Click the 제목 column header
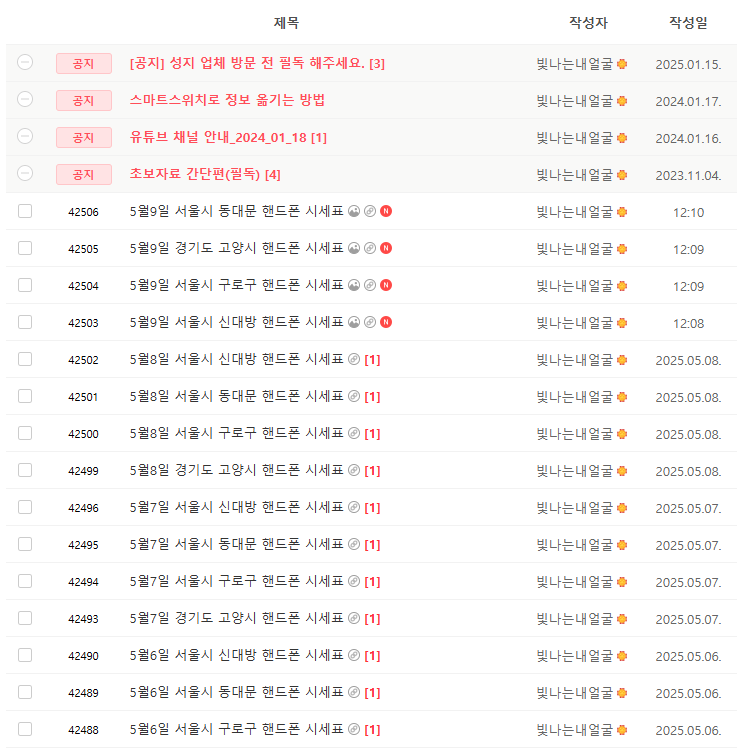The image size is (737, 749). pyautogui.click(x=286, y=22)
